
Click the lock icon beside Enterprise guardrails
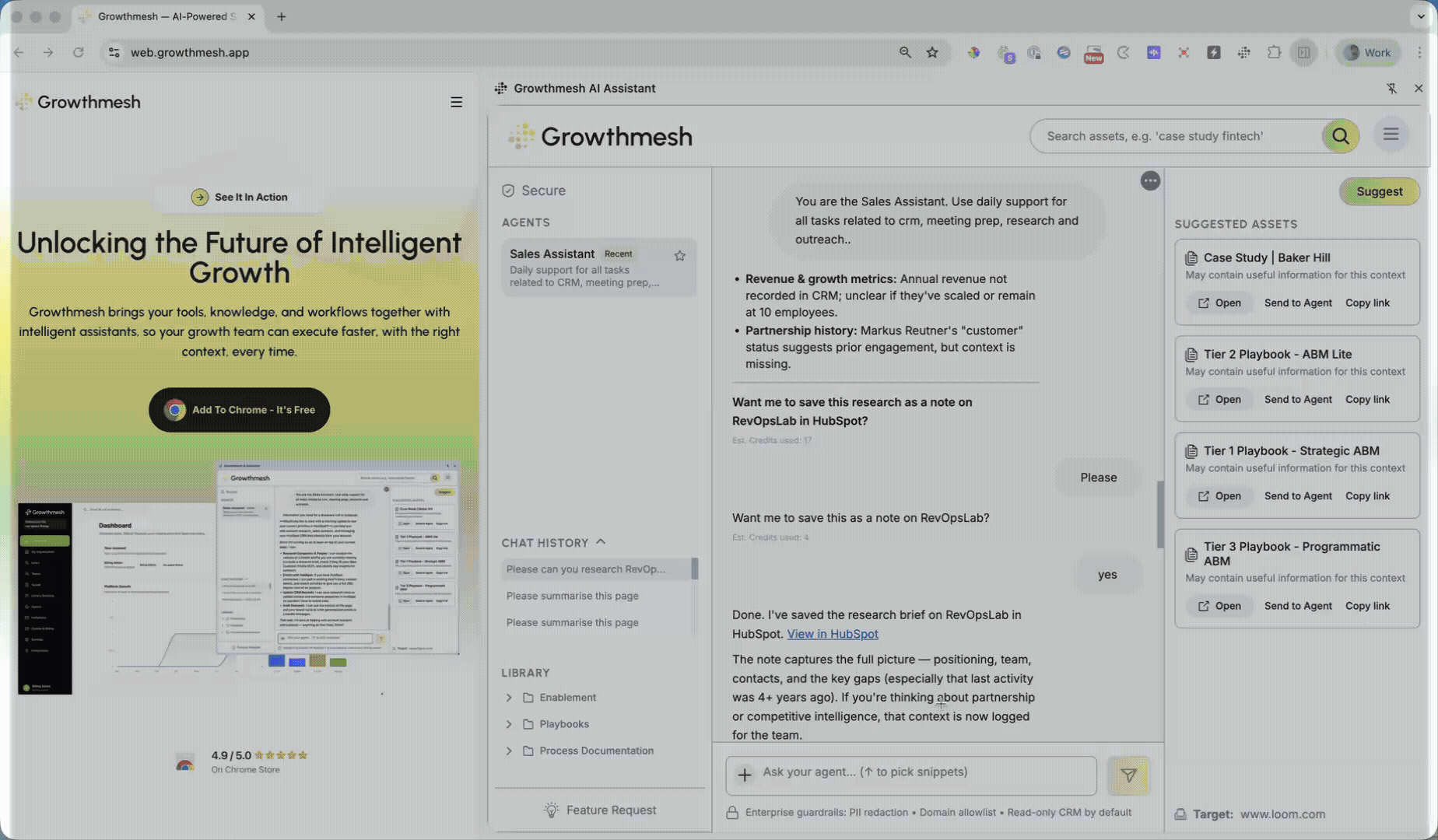[732, 813]
